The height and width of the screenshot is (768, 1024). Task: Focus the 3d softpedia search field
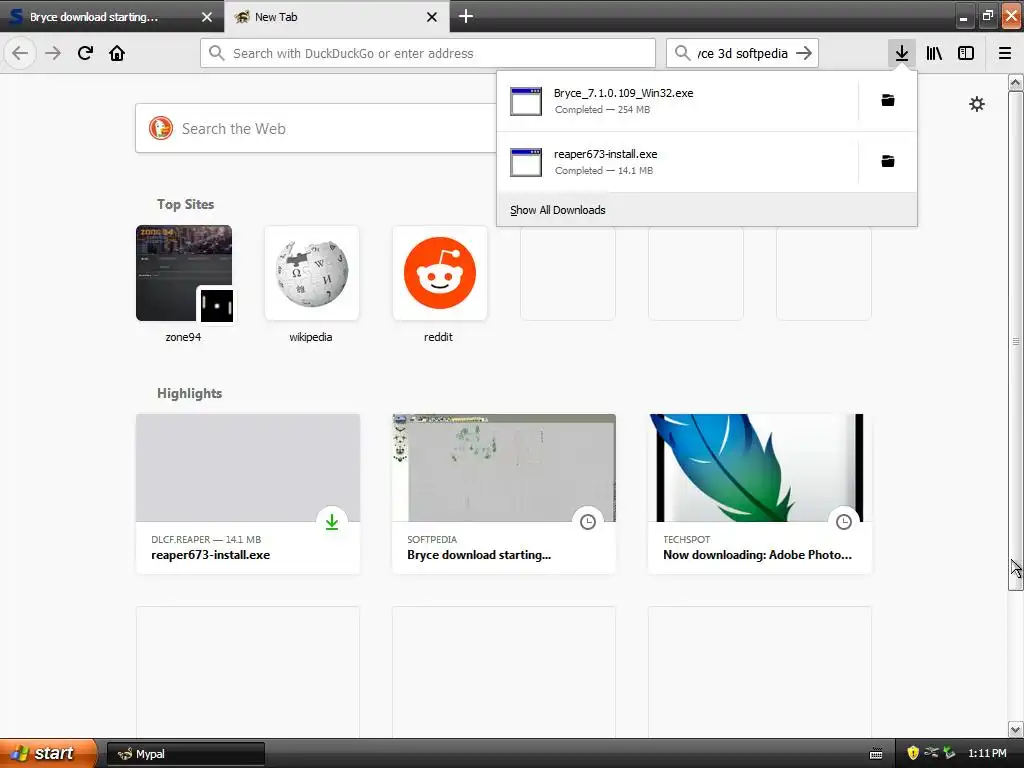point(743,53)
